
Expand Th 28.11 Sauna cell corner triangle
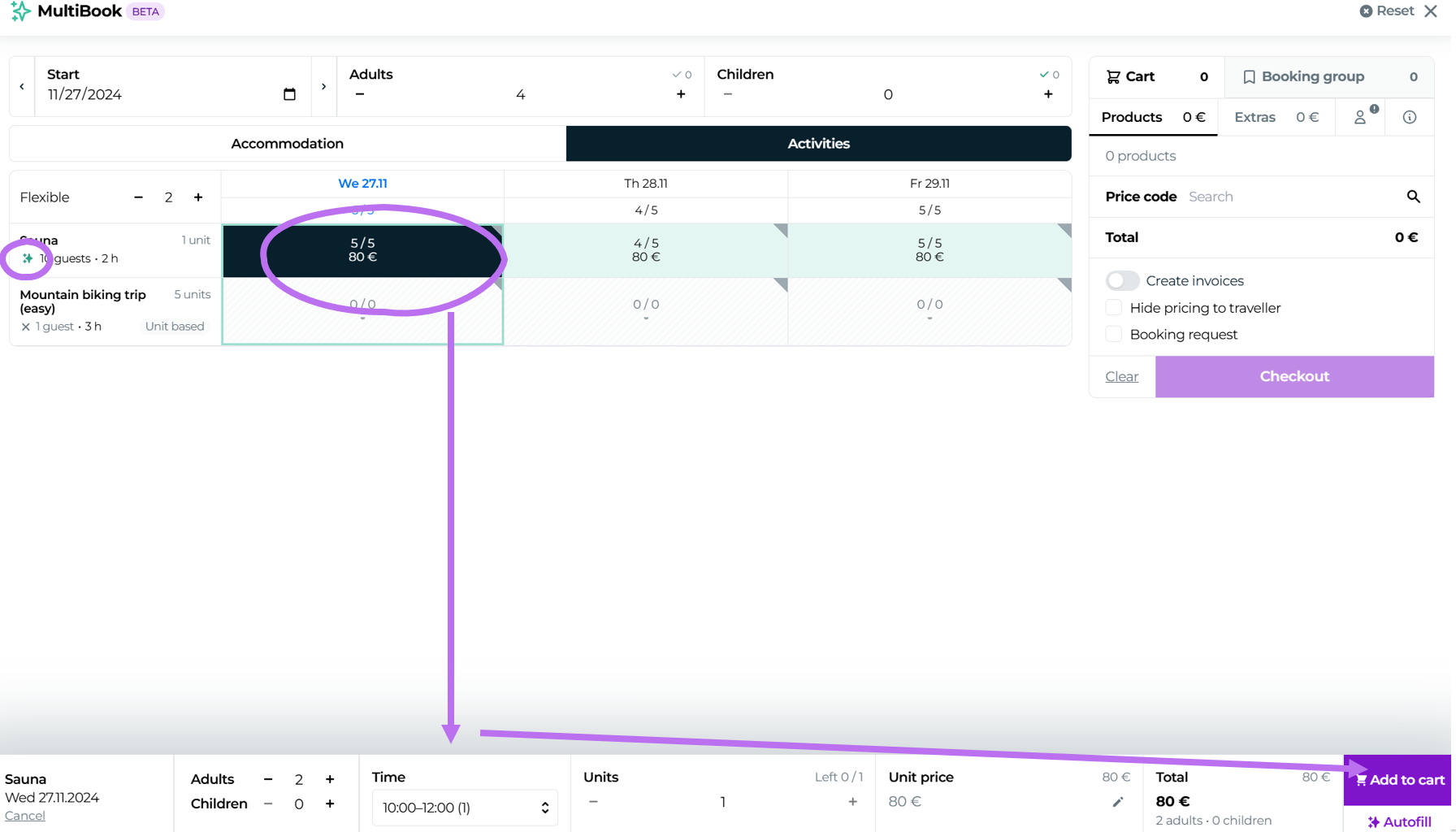tap(781, 231)
